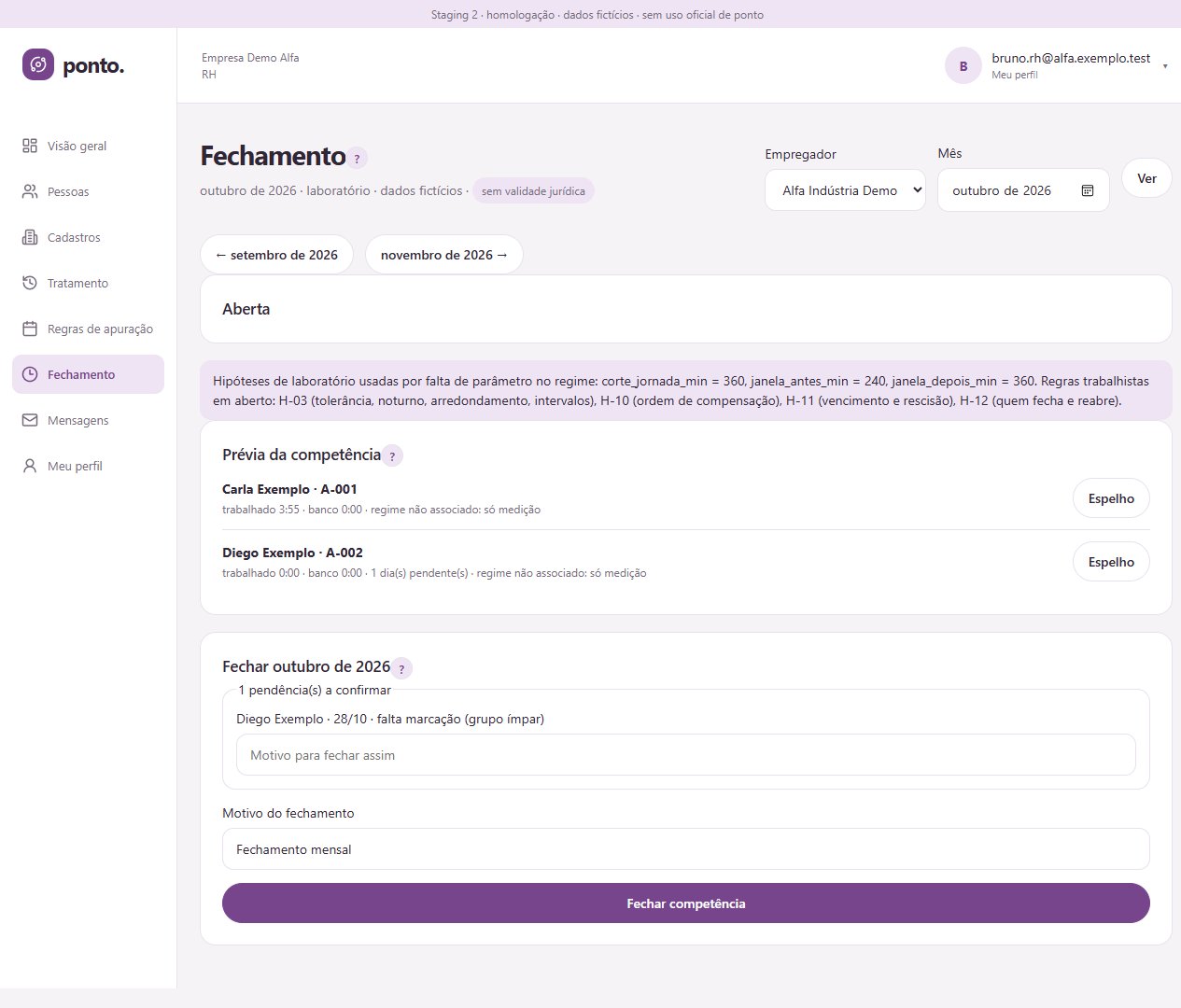Click Carla Exemplo · A-001 name
The image size is (1181, 1008).
coord(289,489)
